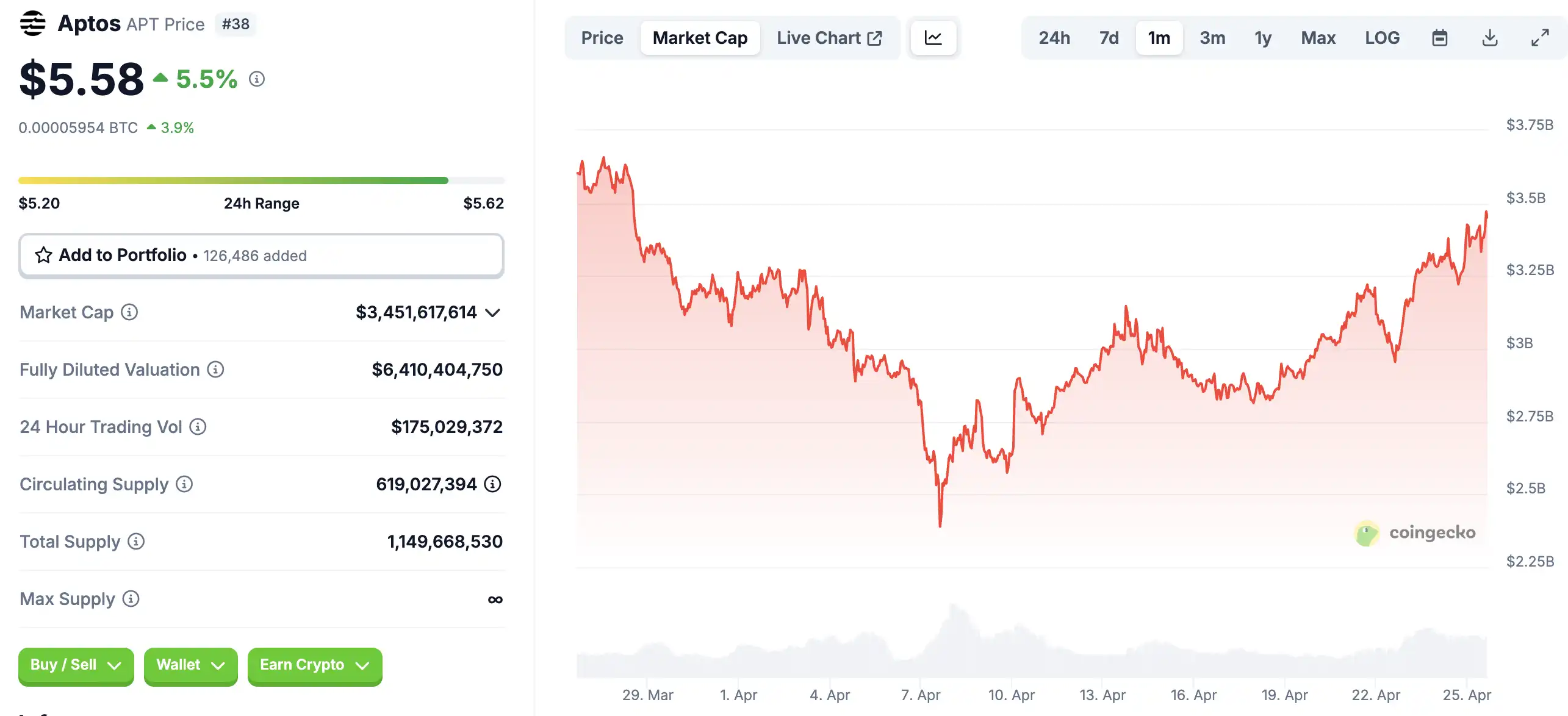Switch to the Price tab
This screenshot has height=716, width=1568.
[x=602, y=38]
